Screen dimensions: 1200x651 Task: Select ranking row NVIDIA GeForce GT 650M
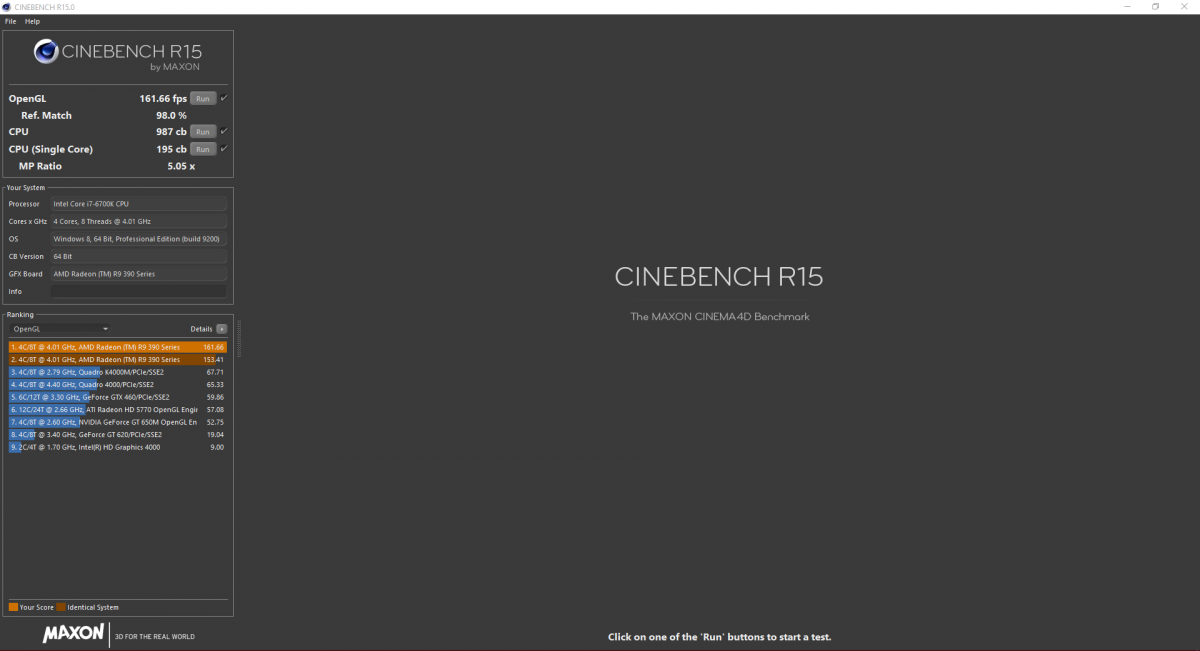tap(118, 422)
